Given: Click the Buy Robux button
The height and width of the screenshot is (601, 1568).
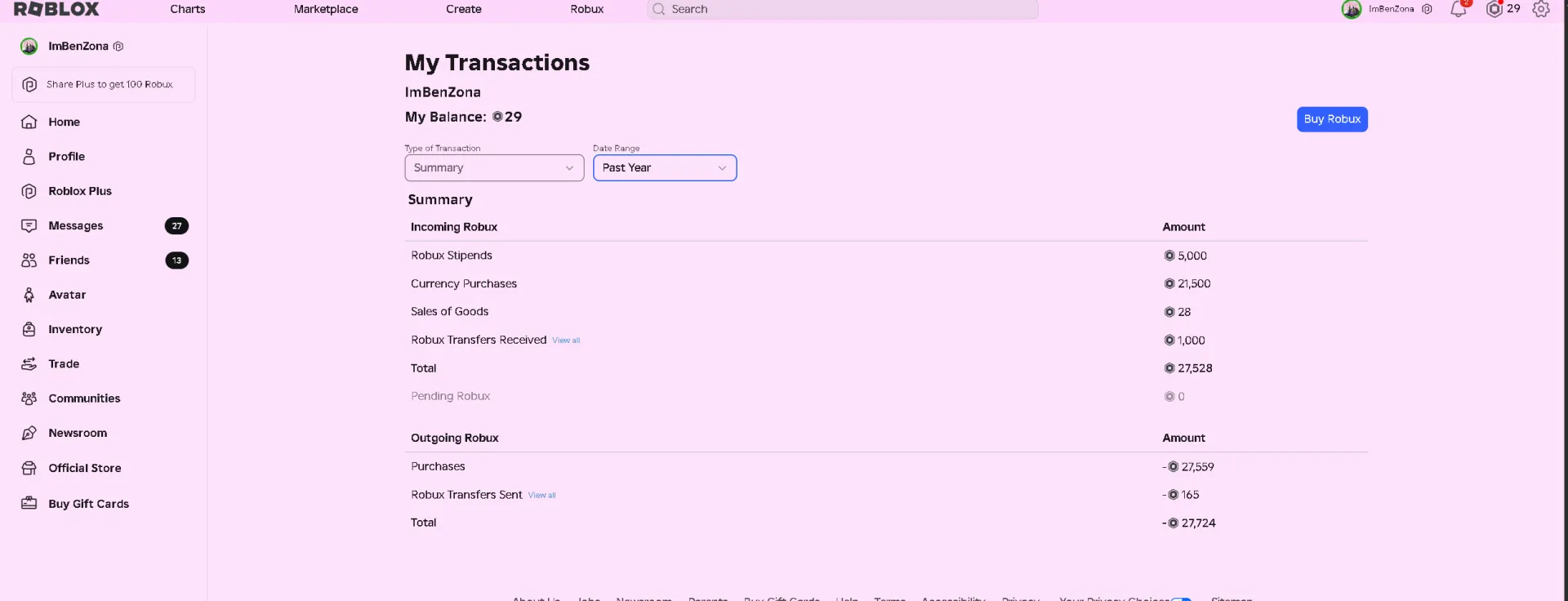Looking at the screenshot, I should point(1332,119).
